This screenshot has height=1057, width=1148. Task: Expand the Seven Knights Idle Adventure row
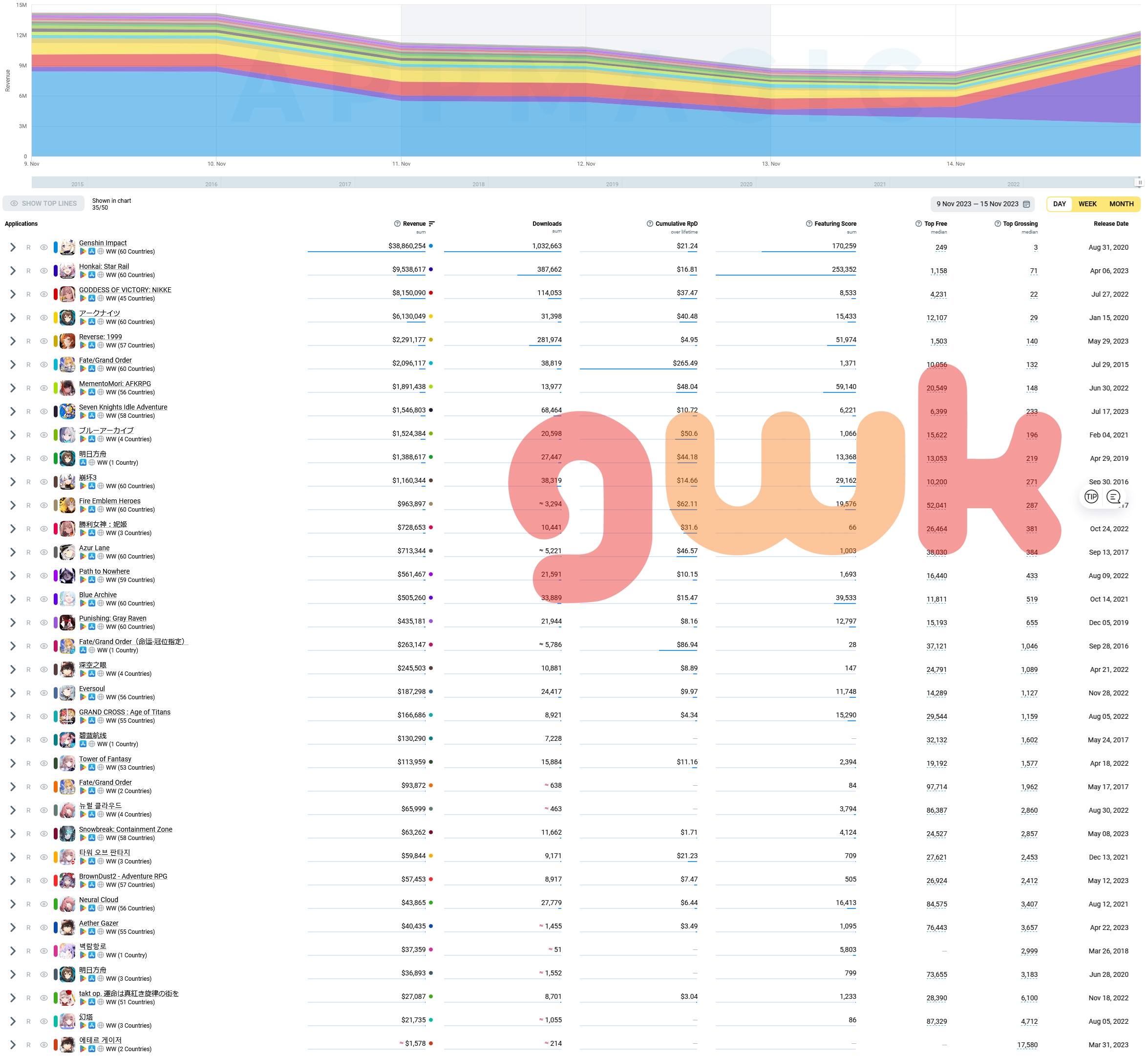13,411
